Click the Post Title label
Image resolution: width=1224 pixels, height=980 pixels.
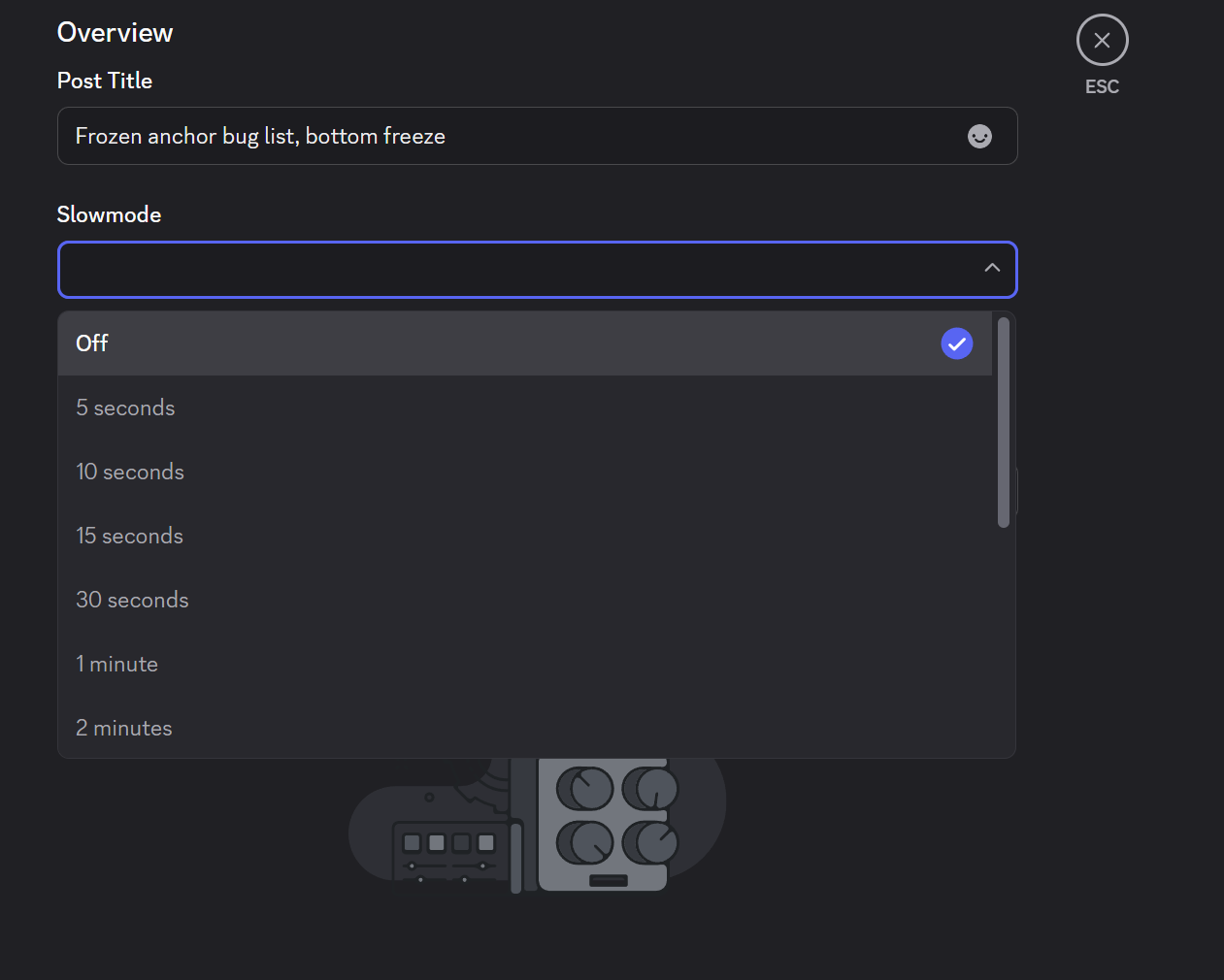(x=105, y=81)
